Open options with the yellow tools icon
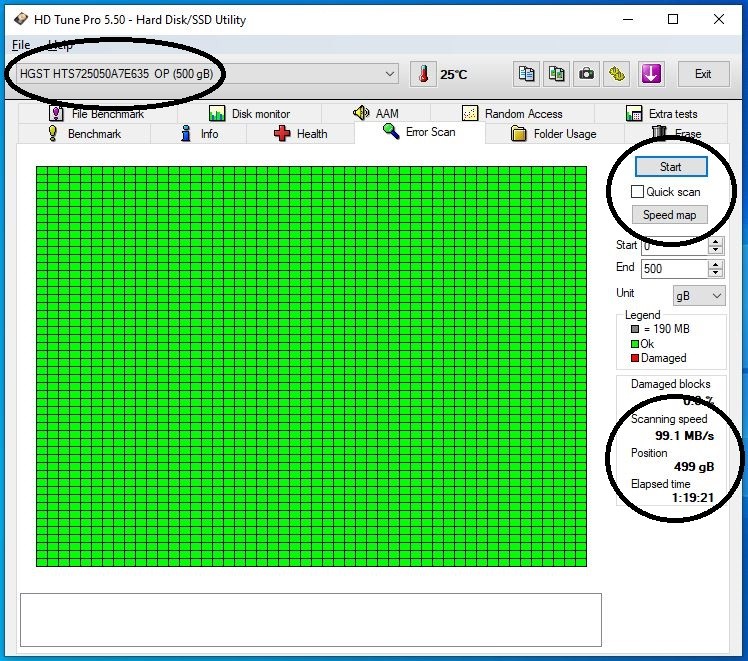Viewport: 748px width, 661px height. point(616,74)
